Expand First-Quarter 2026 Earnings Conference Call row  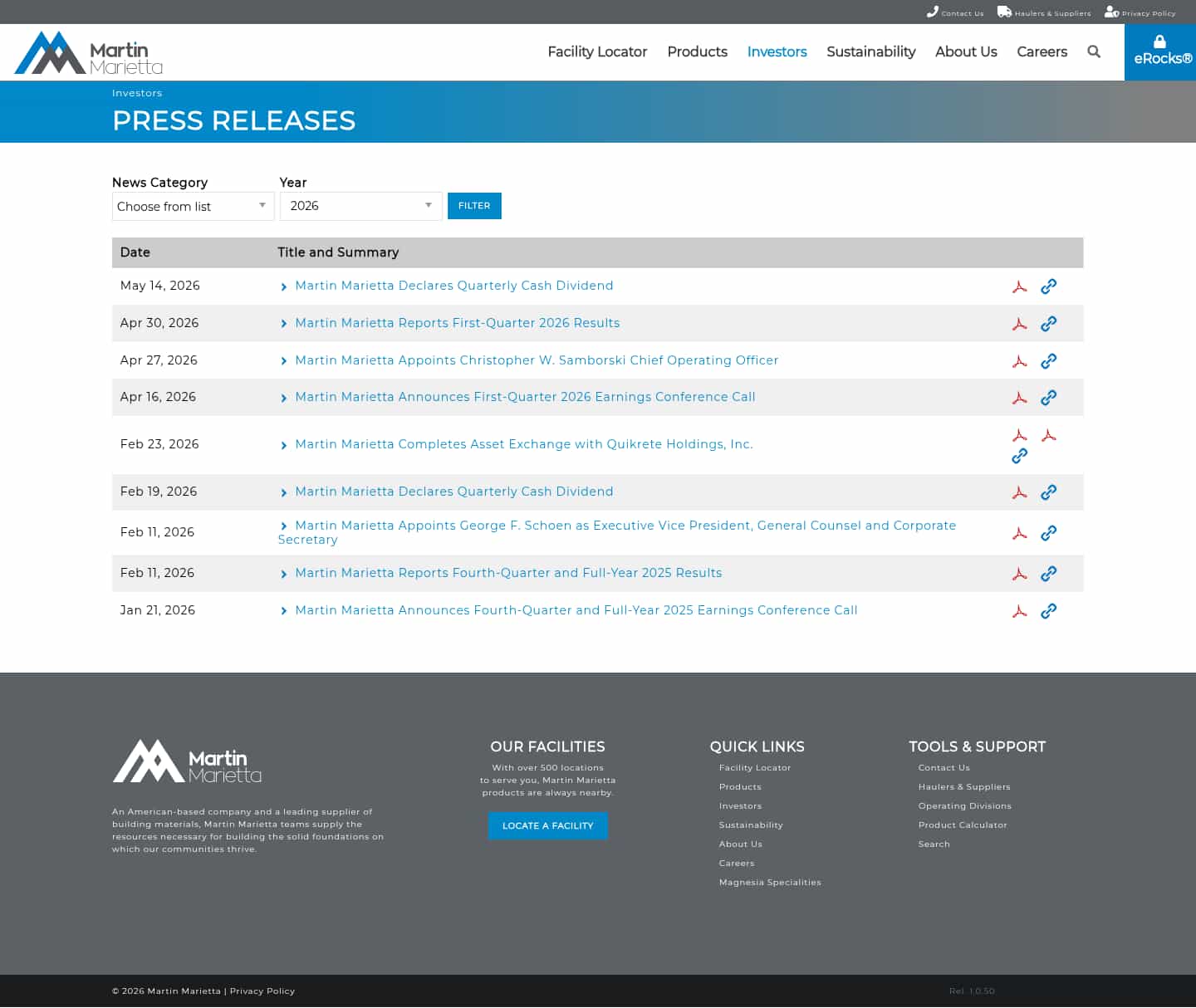pyautogui.click(x=284, y=398)
